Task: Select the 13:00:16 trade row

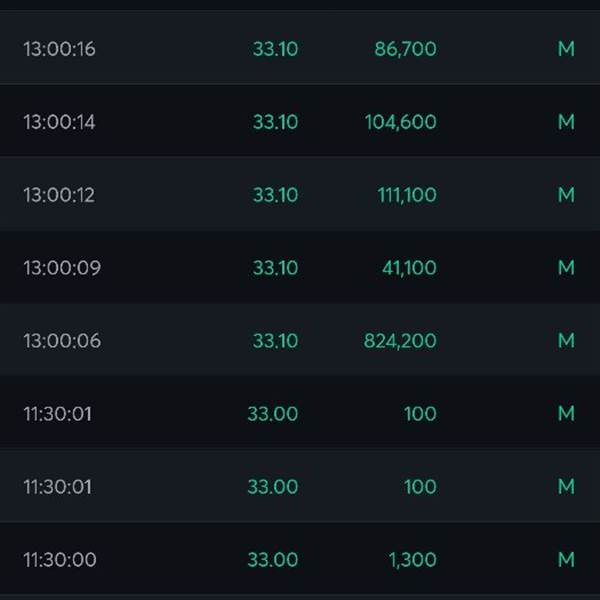Action: pyautogui.click(x=300, y=48)
